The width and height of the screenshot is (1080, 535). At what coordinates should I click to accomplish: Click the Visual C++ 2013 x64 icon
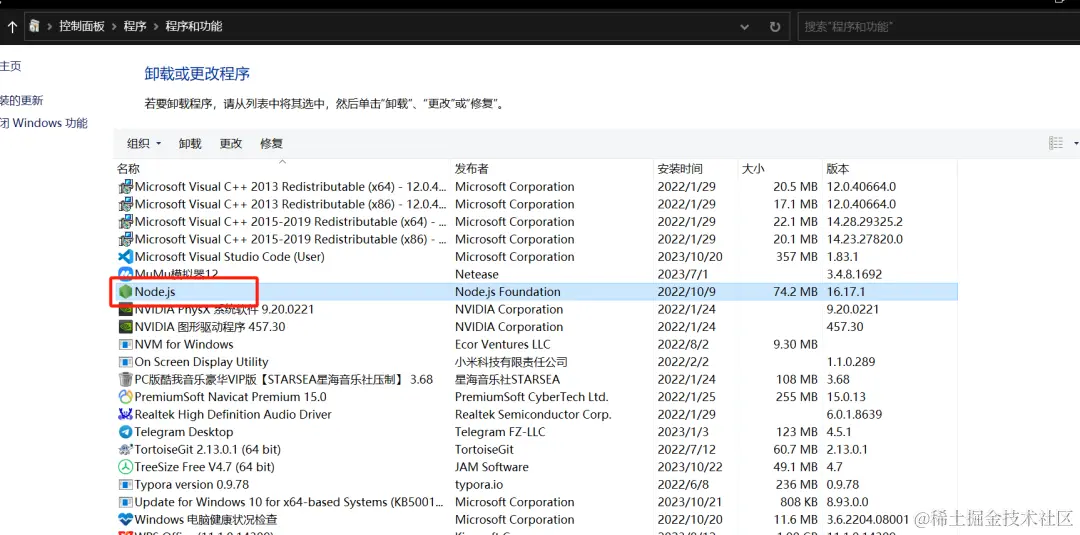[x=125, y=187]
